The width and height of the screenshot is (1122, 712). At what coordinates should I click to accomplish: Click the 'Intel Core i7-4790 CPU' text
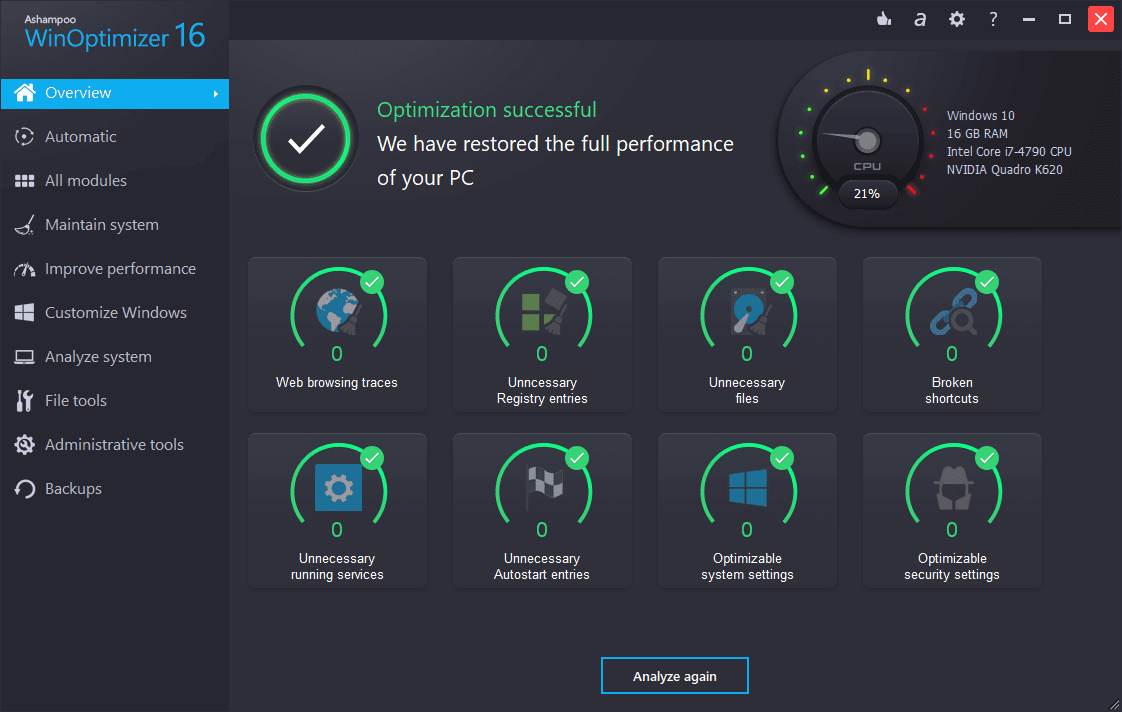pos(1009,152)
